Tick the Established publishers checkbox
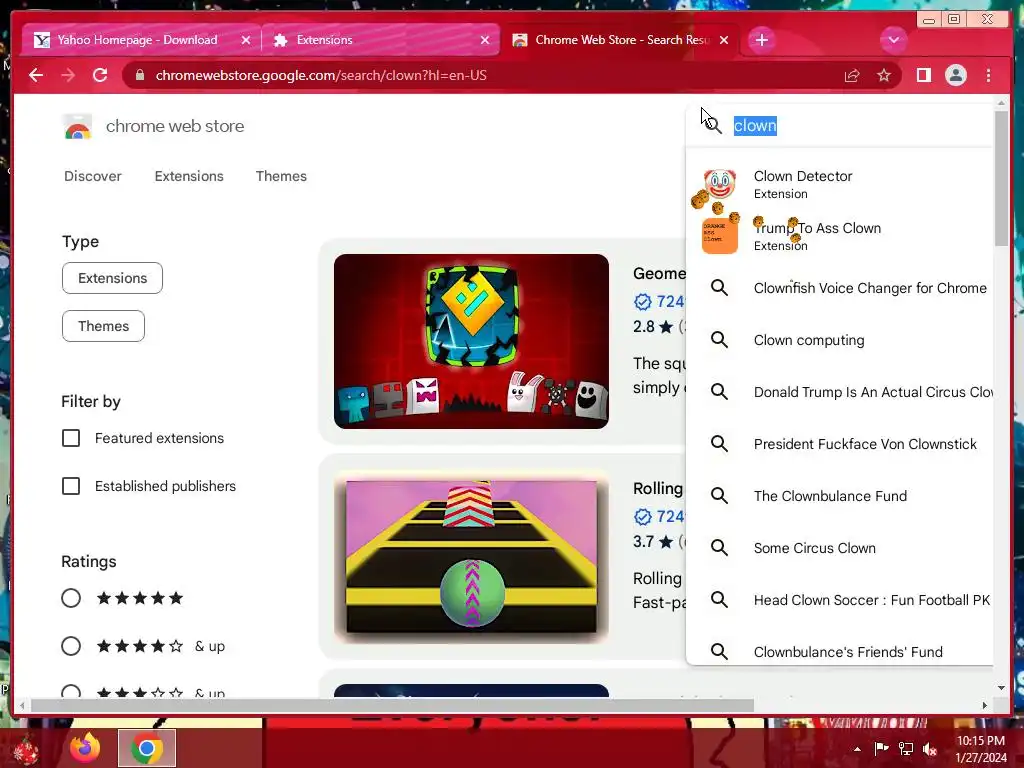This screenshot has width=1024, height=768. (x=71, y=486)
